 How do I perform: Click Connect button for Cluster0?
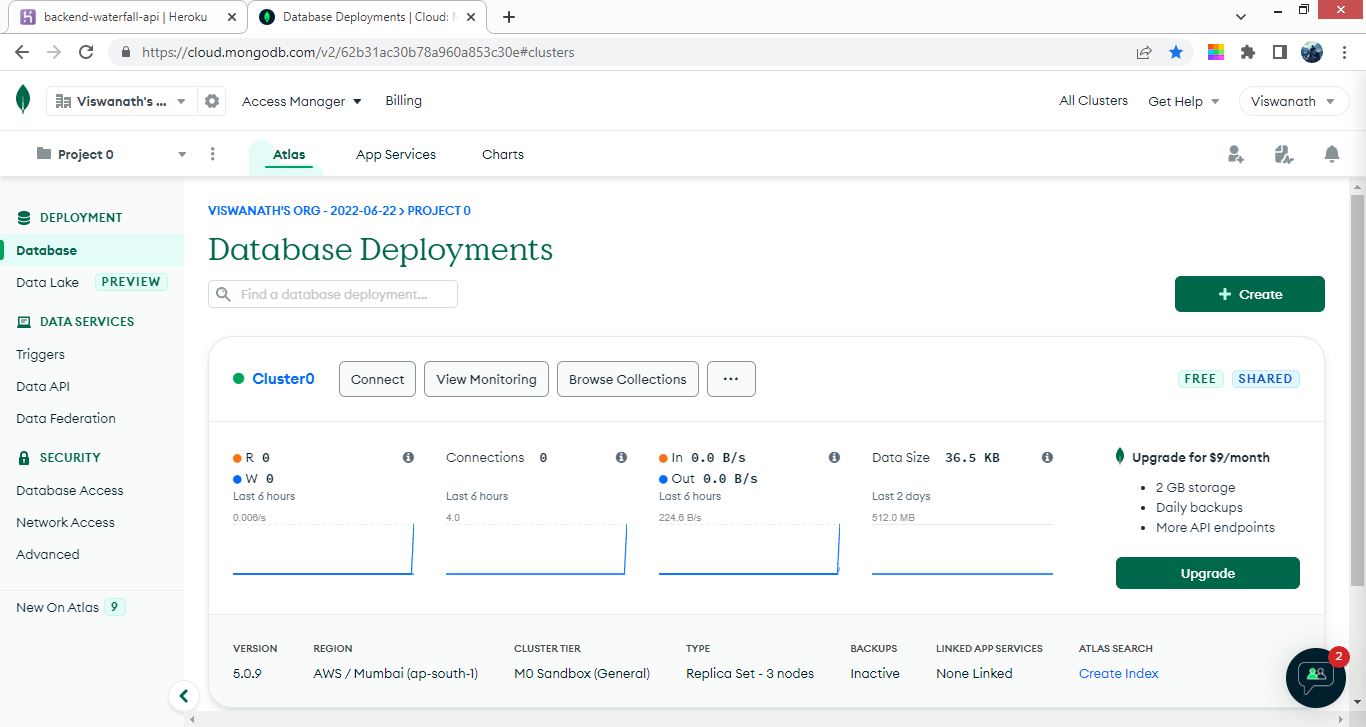tap(378, 379)
